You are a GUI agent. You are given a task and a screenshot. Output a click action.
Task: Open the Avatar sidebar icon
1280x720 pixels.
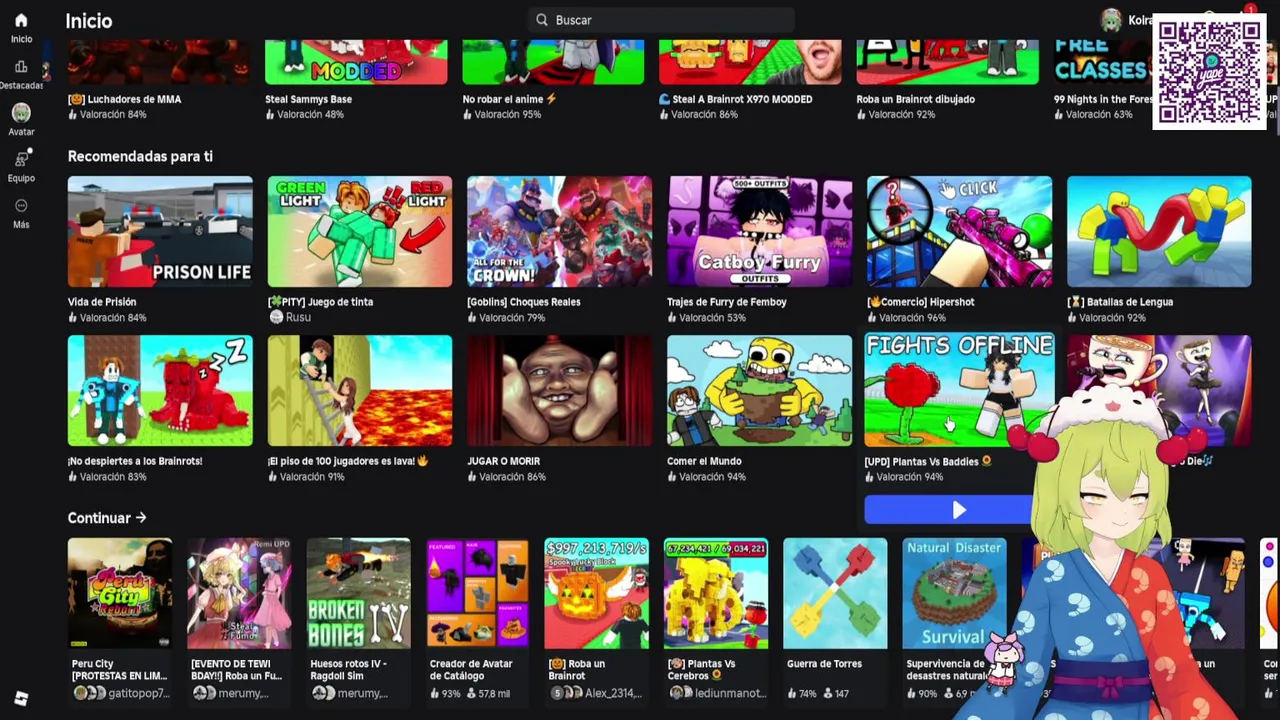click(x=21, y=113)
